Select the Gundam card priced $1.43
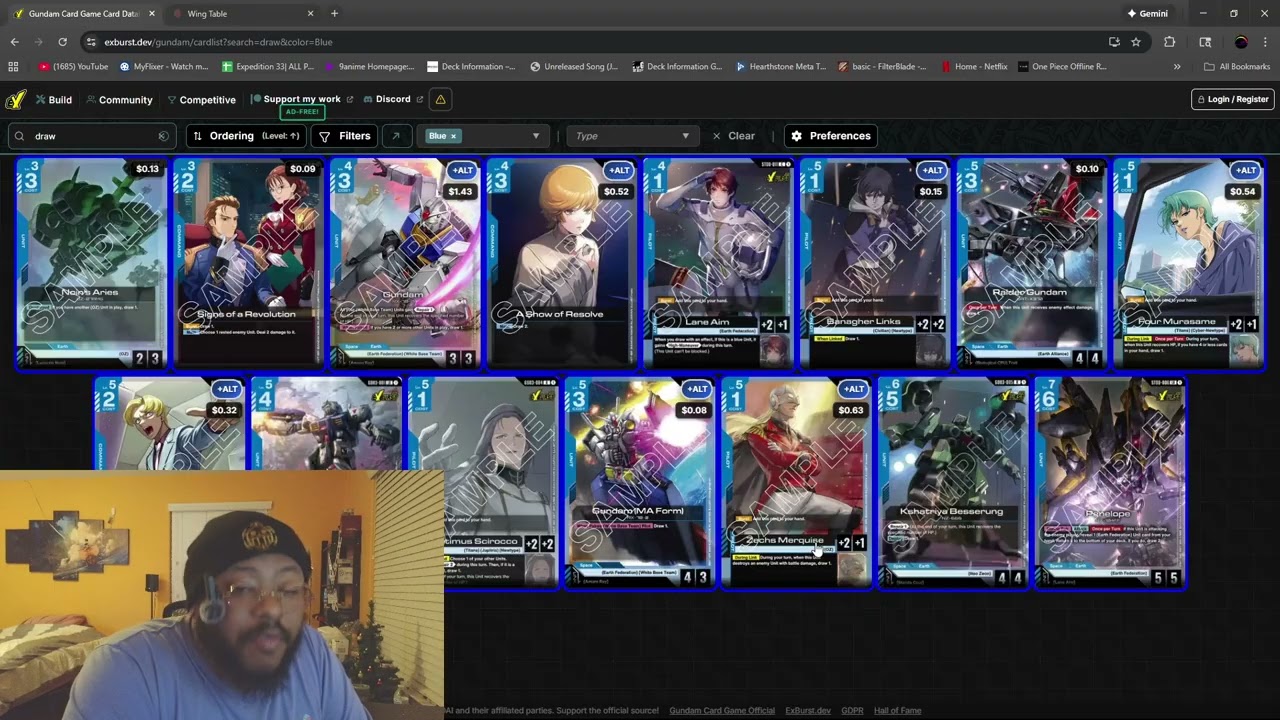The image size is (1280, 720). tap(405, 264)
